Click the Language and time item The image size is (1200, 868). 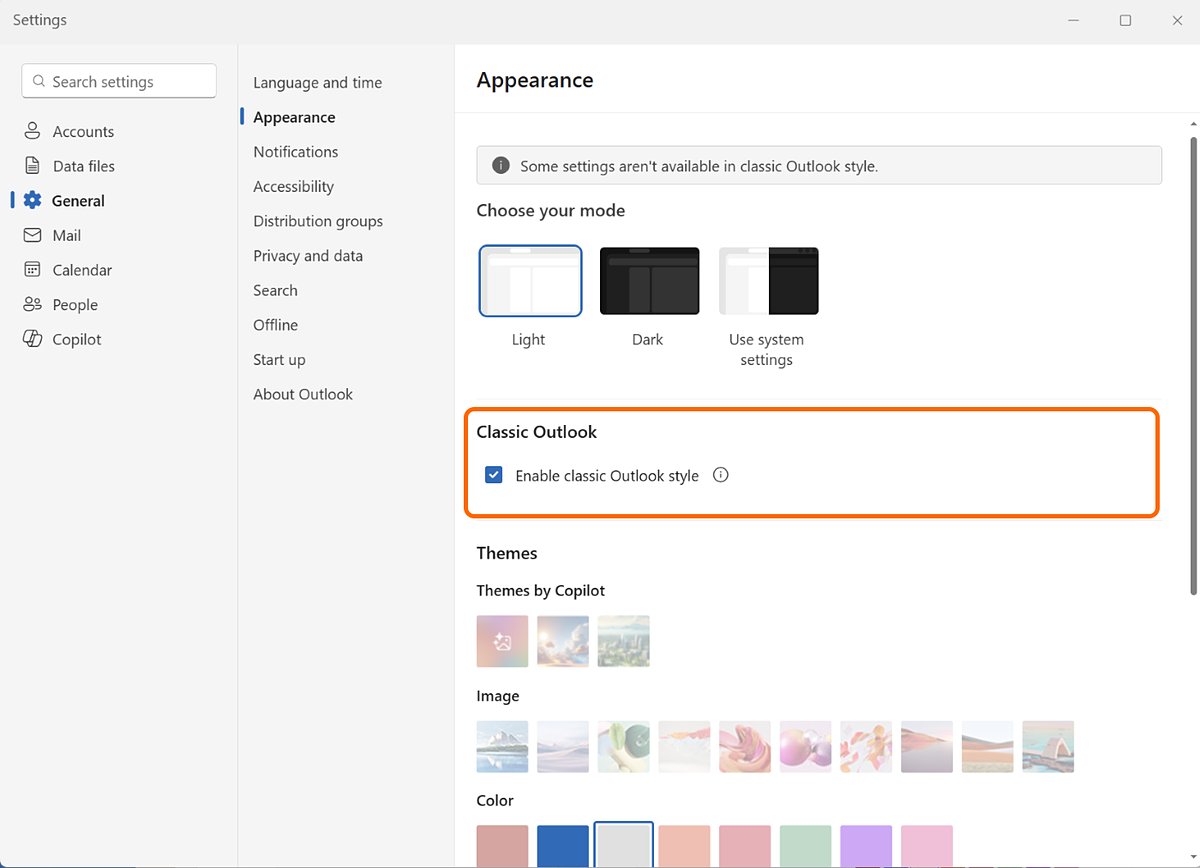coord(317,83)
